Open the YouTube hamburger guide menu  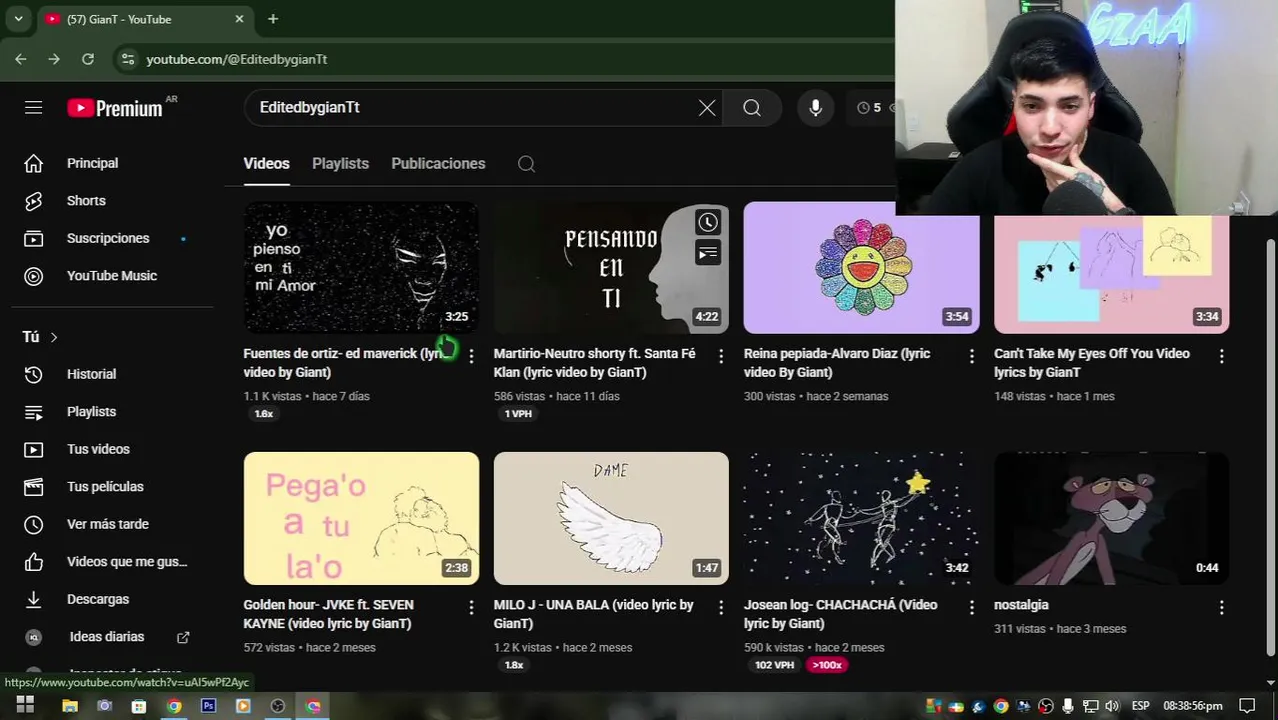[x=34, y=107]
